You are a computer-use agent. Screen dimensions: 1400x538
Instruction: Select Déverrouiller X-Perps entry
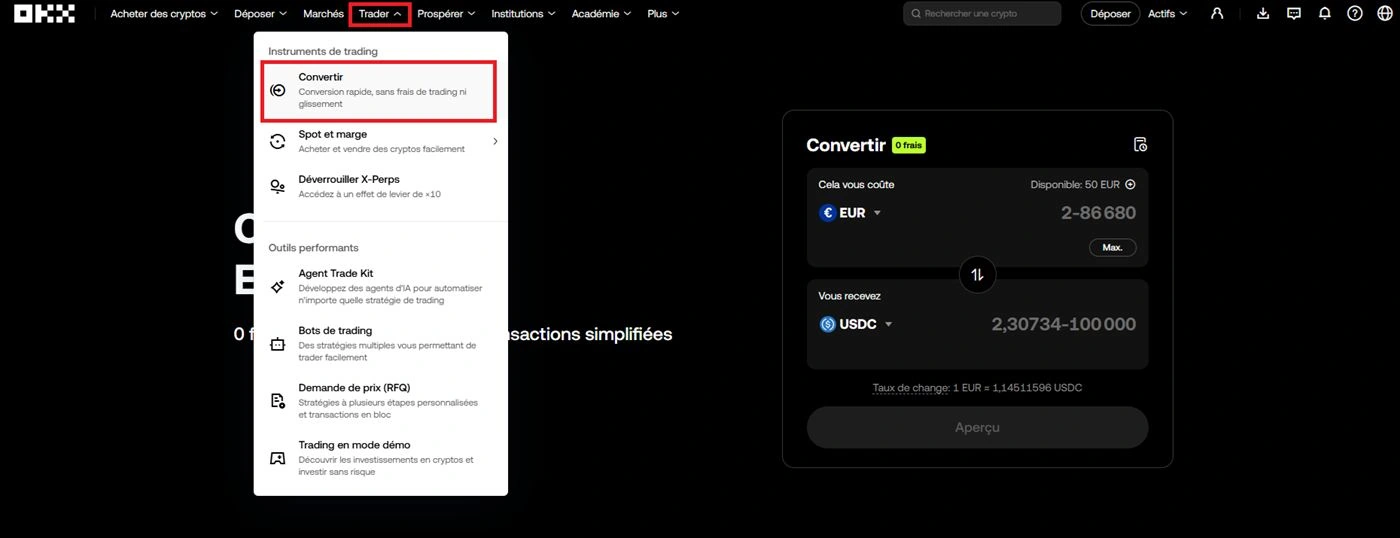coord(381,187)
